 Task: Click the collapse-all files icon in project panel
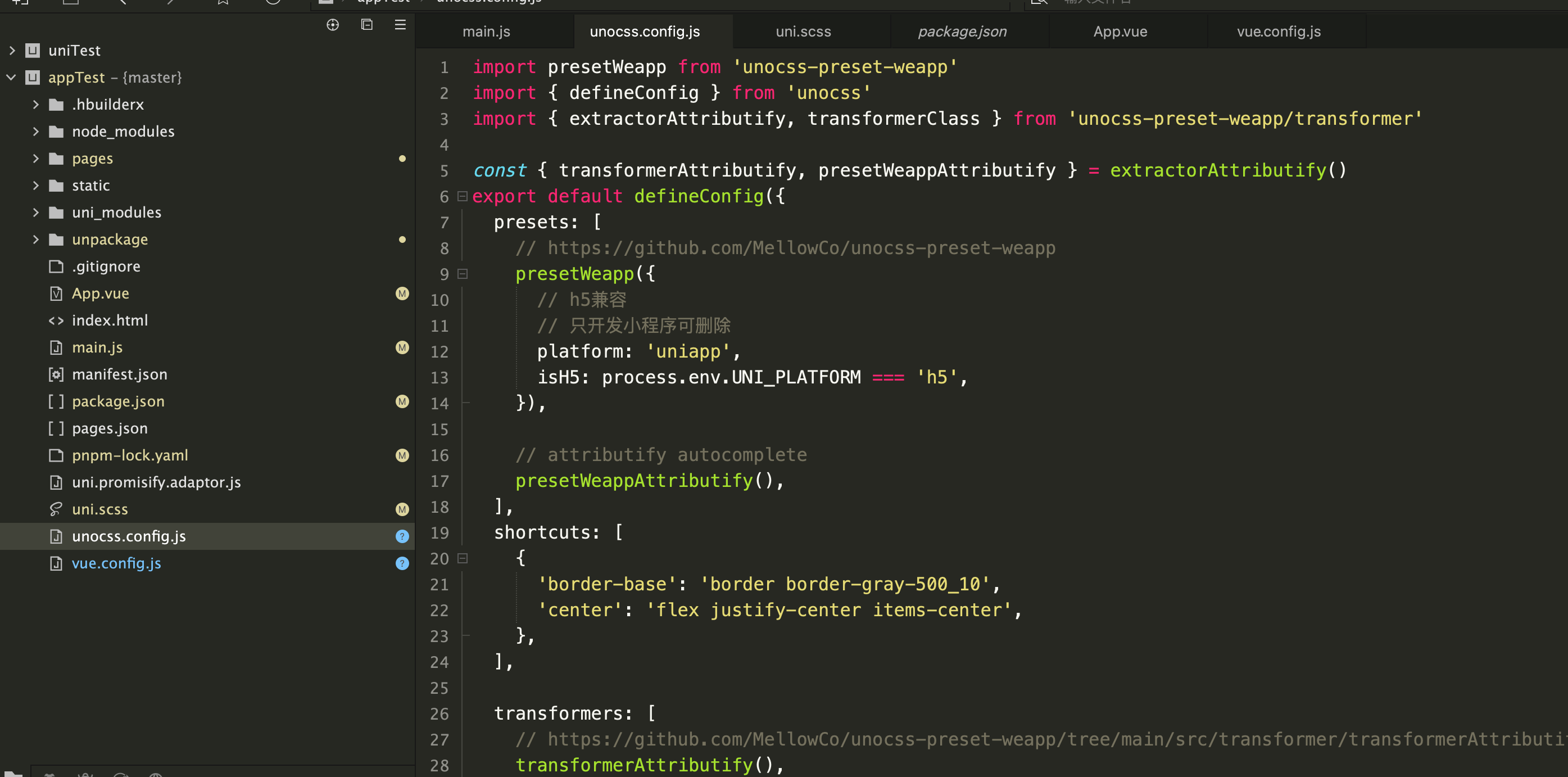tap(366, 25)
